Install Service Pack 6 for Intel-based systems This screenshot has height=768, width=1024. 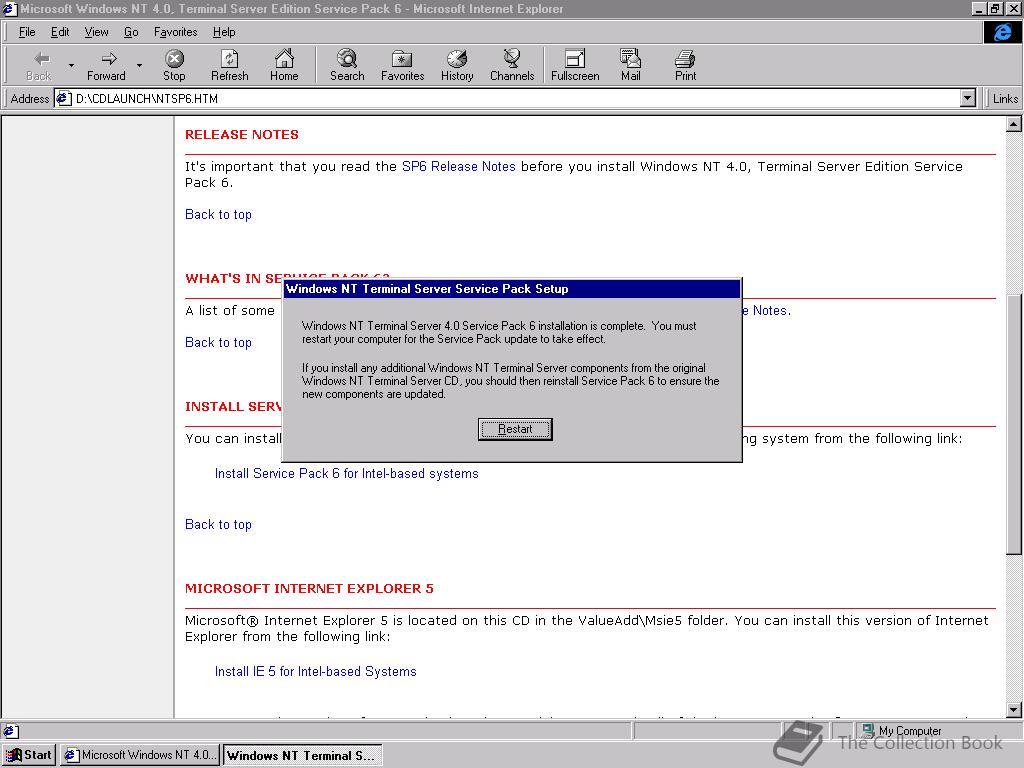[x=346, y=473]
